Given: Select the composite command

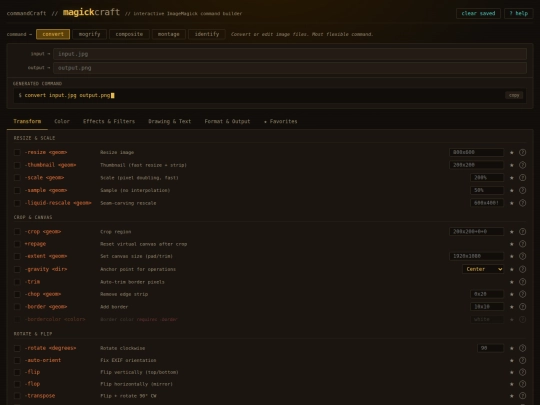Looking at the screenshot, I should (x=129, y=34).
